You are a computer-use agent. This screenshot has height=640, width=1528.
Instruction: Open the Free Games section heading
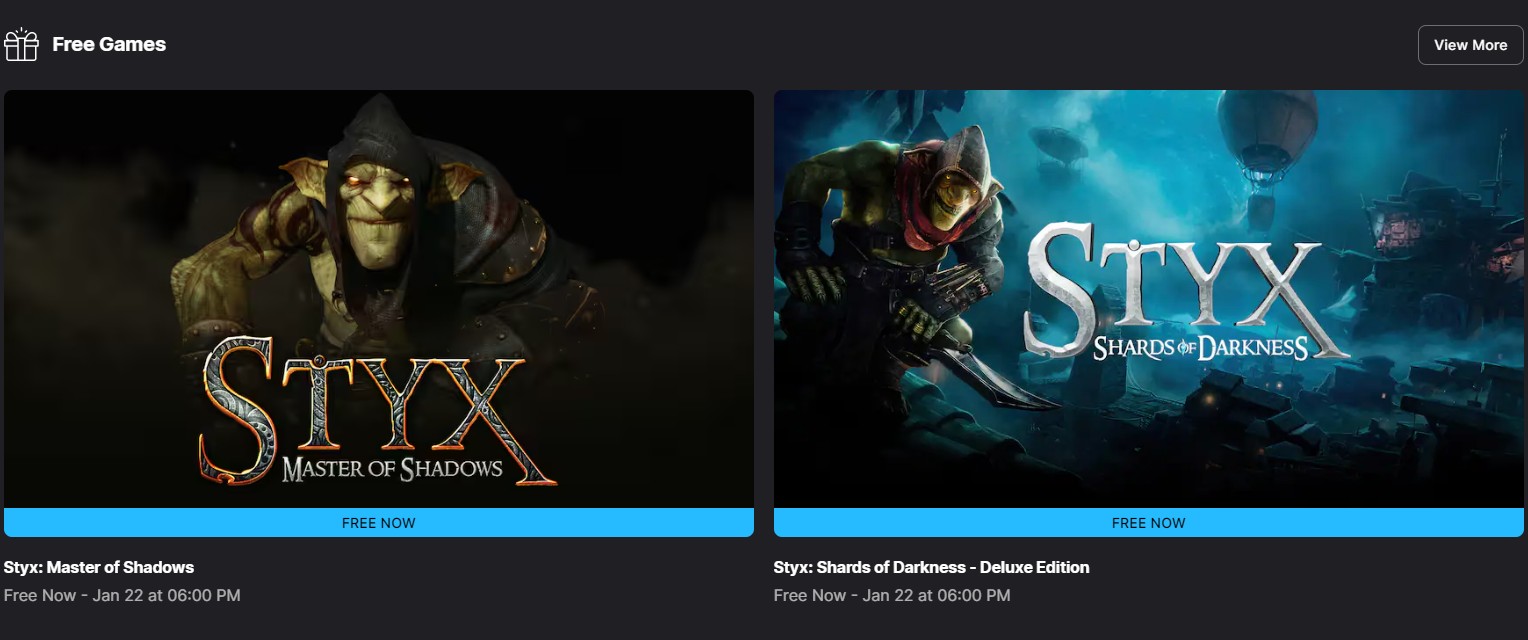109,45
